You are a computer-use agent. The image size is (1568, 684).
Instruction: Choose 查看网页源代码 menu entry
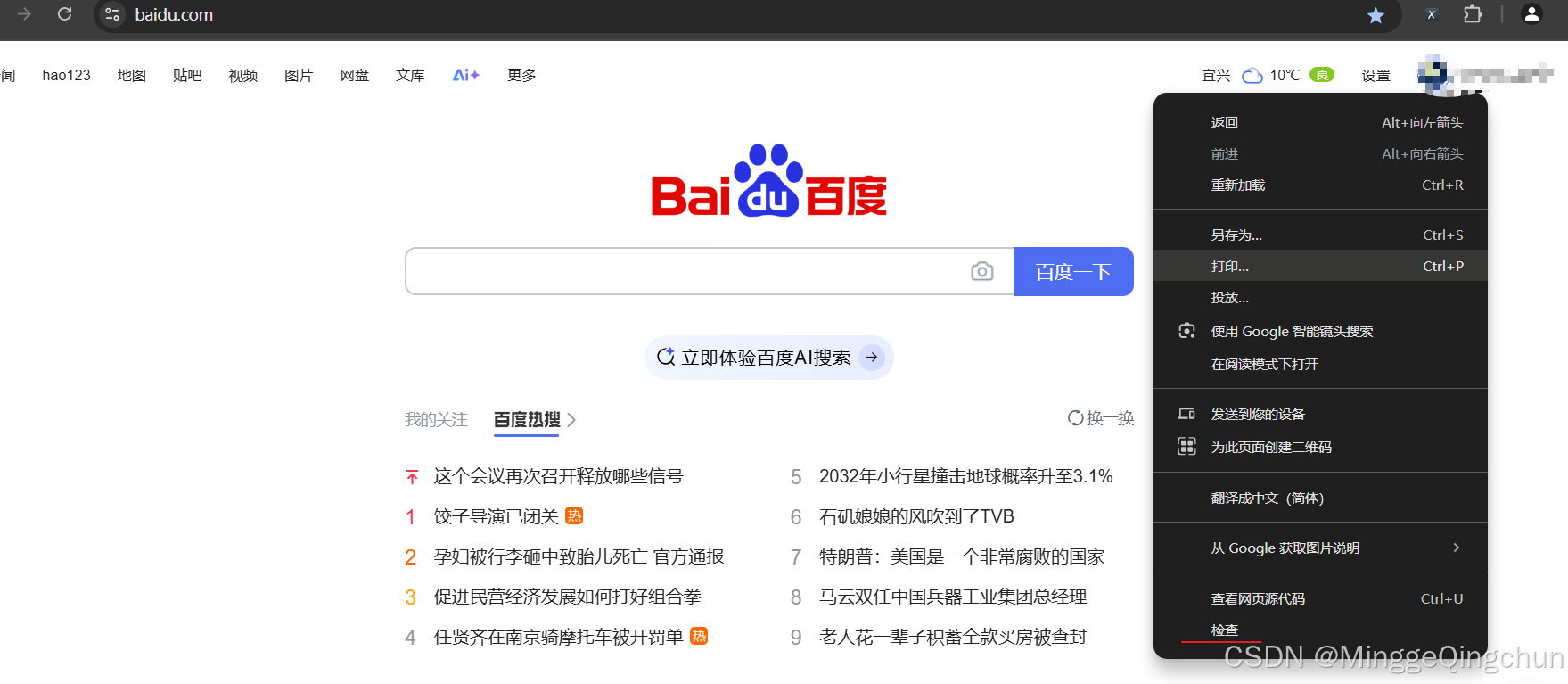pyautogui.click(x=1320, y=598)
